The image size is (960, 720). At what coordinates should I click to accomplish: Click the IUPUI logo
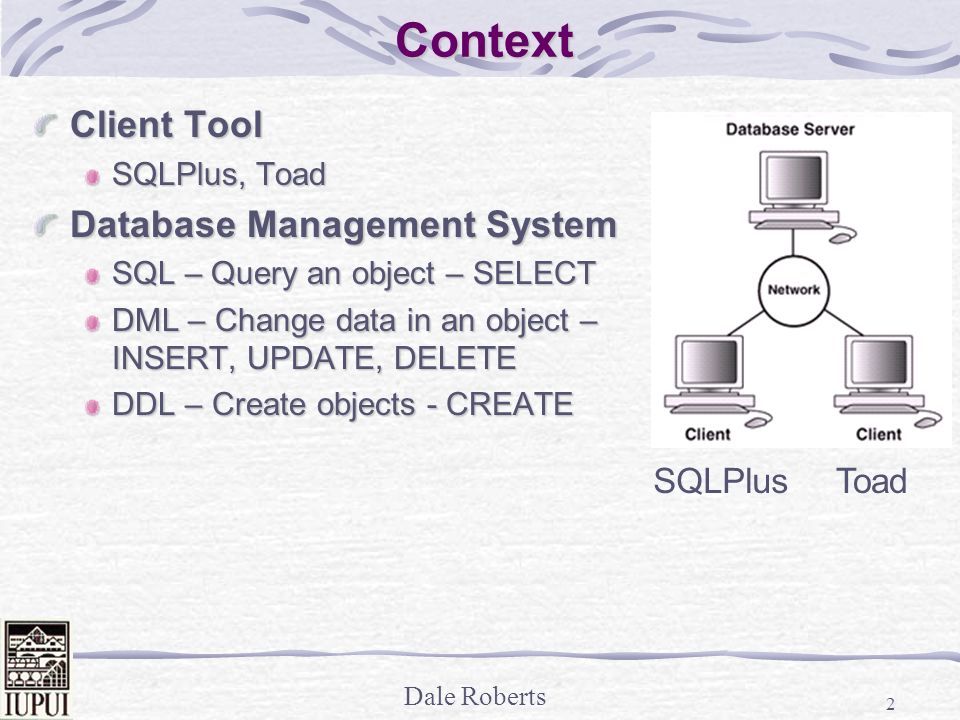point(37,669)
